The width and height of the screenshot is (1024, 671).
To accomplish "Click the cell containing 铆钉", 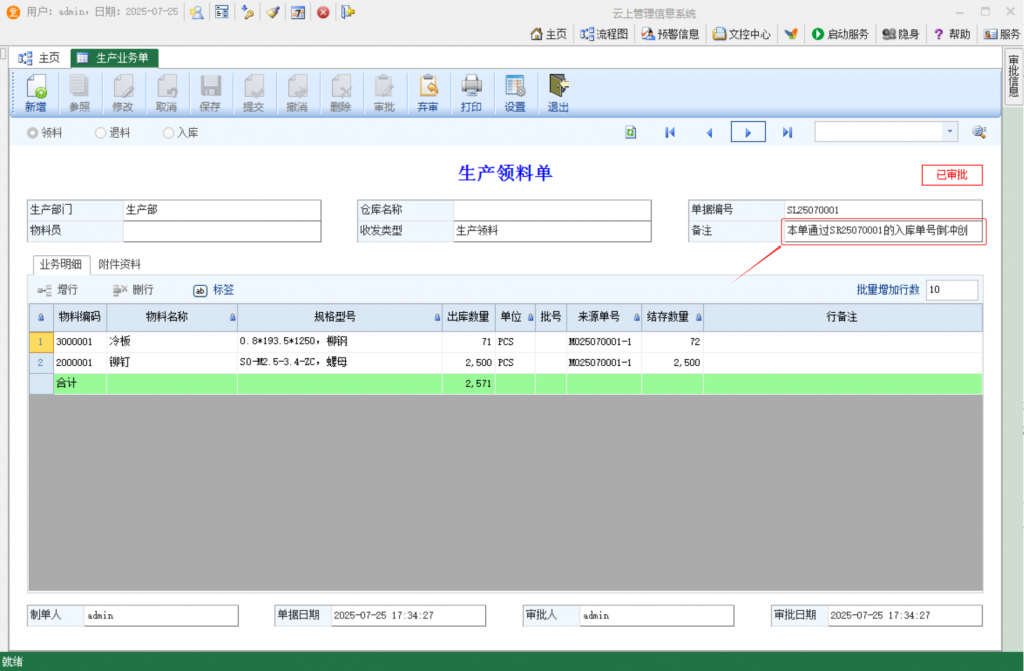I will tap(172, 363).
